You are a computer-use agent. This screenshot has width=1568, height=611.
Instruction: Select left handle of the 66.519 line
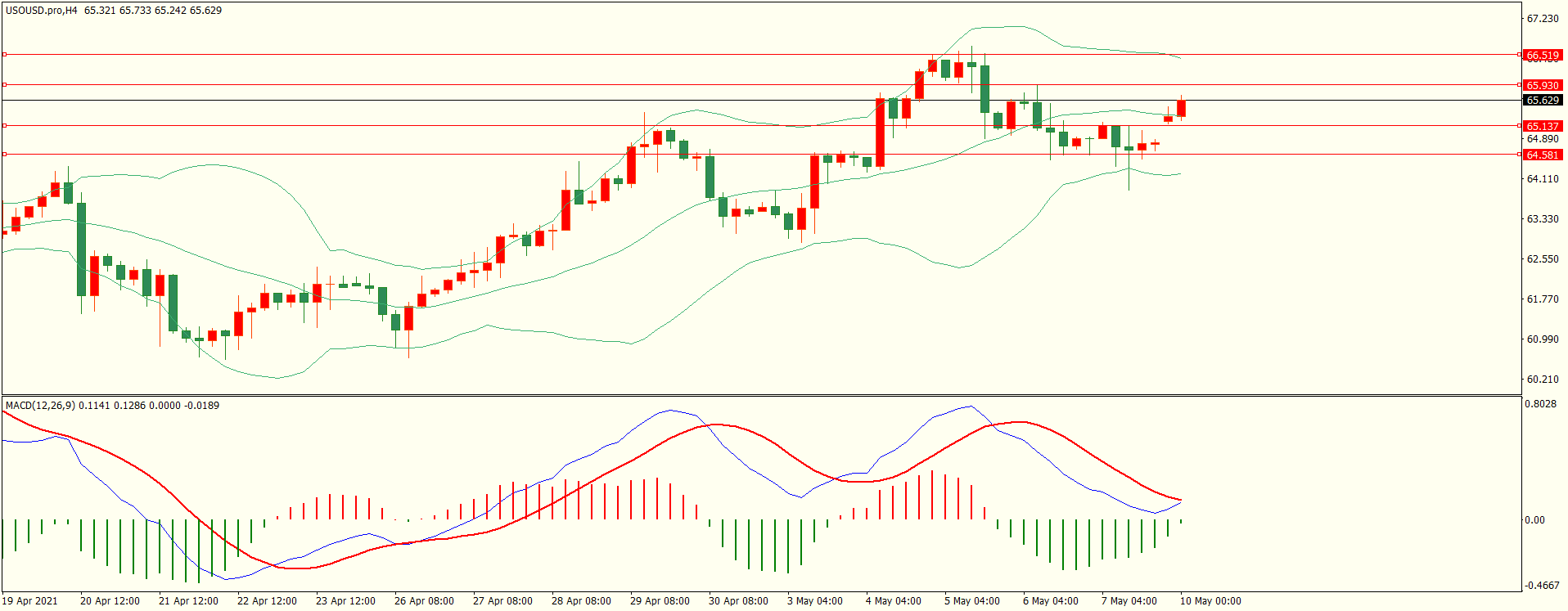tap(5, 55)
